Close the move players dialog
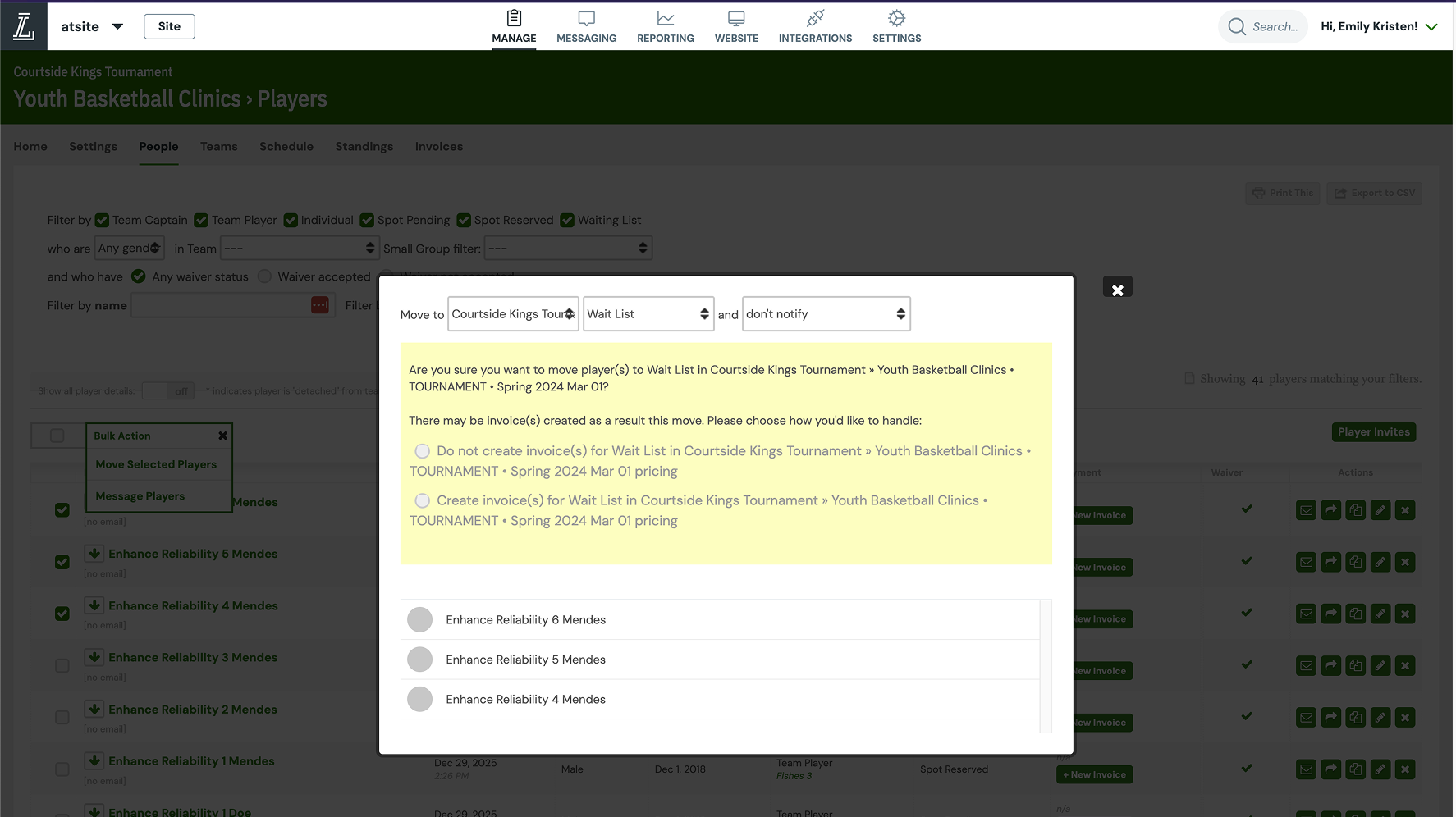Image resolution: width=1456 pixels, height=817 pixels. [1117, 290]
